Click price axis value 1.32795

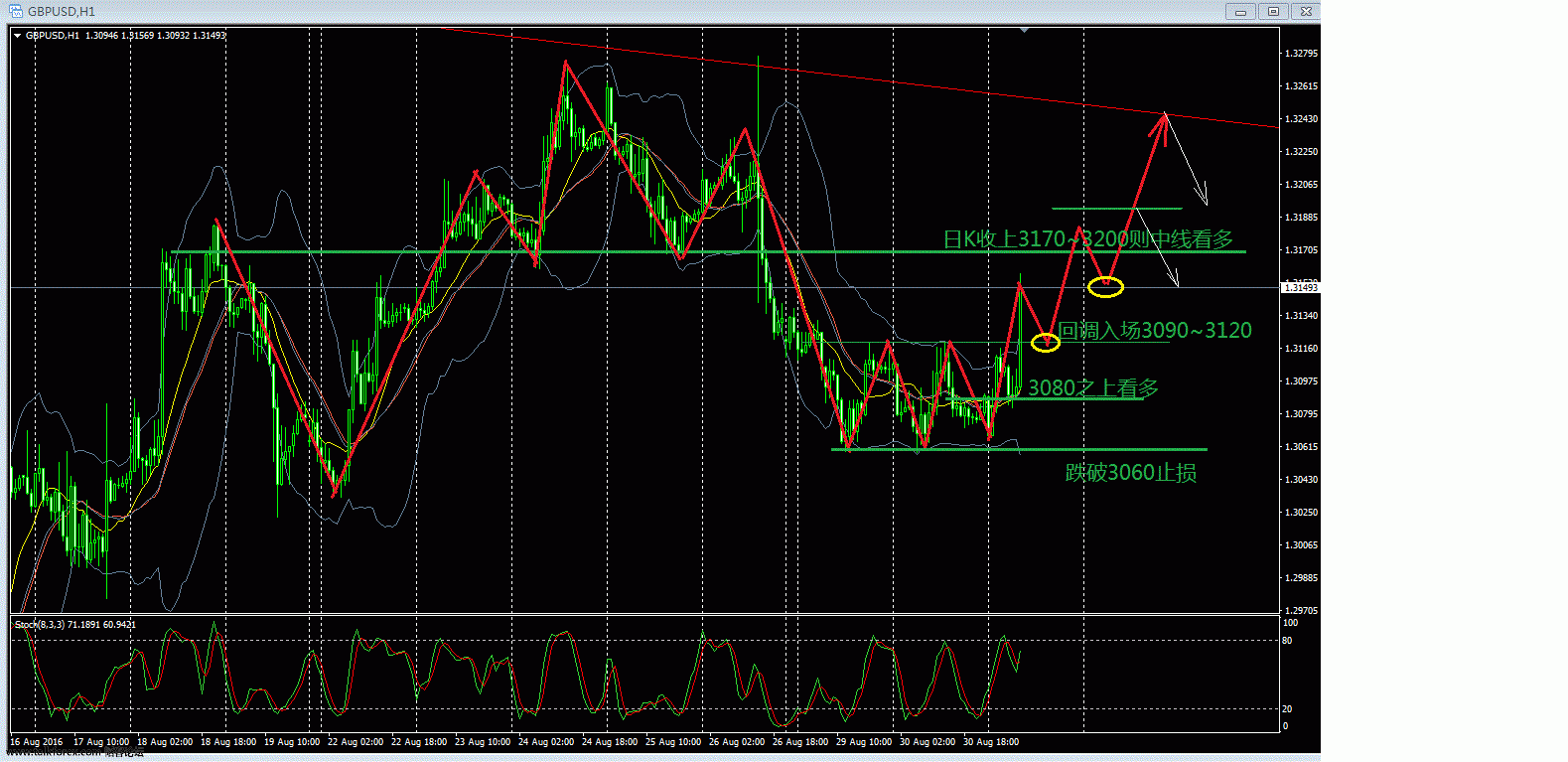pos(1301,54)
